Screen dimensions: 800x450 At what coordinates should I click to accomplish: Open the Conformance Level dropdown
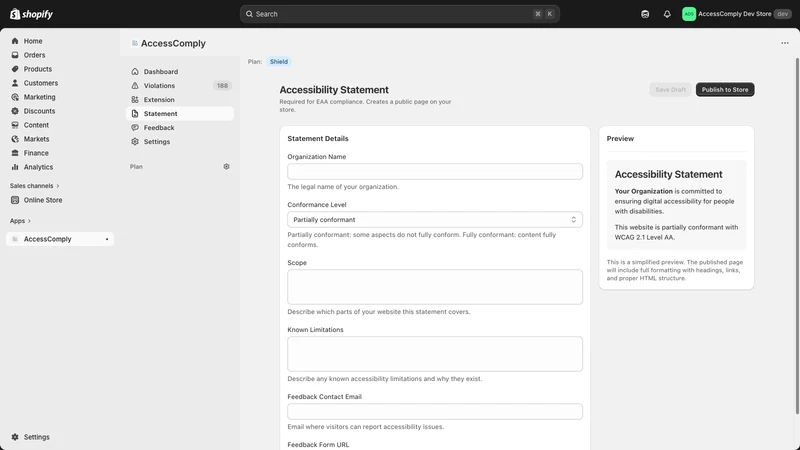point(435,220)
